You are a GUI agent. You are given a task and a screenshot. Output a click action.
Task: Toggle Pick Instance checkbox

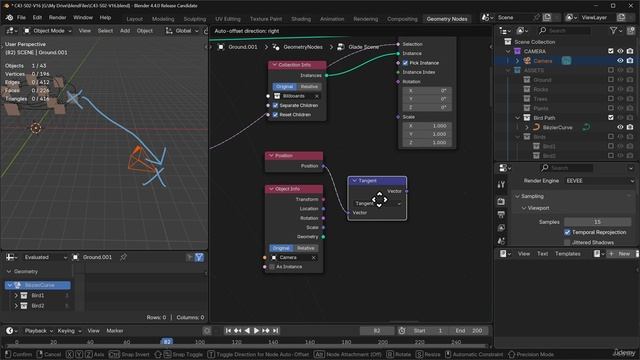click(405, 63)
